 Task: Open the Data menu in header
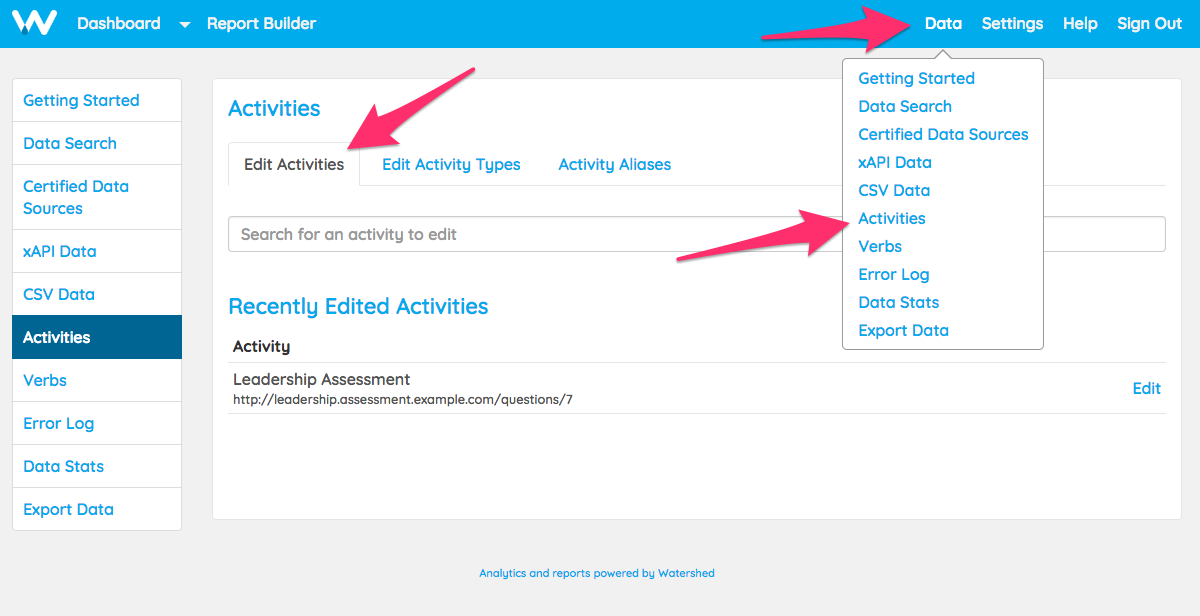[x=943, y=23]
